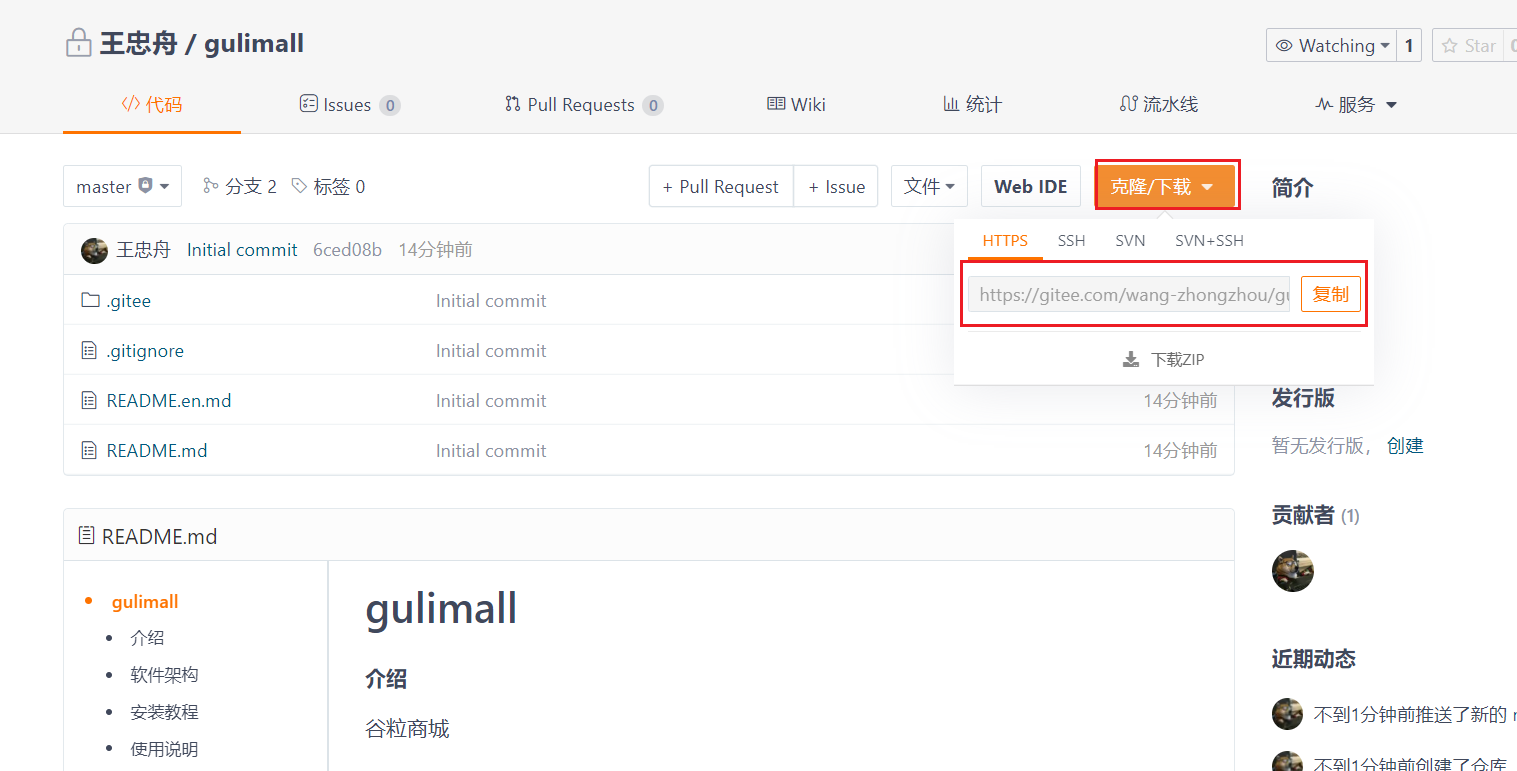Open the 流水线 tab
This screenshot has height=771, width=1517.
pyautogui.click(x=1158, y=104)
